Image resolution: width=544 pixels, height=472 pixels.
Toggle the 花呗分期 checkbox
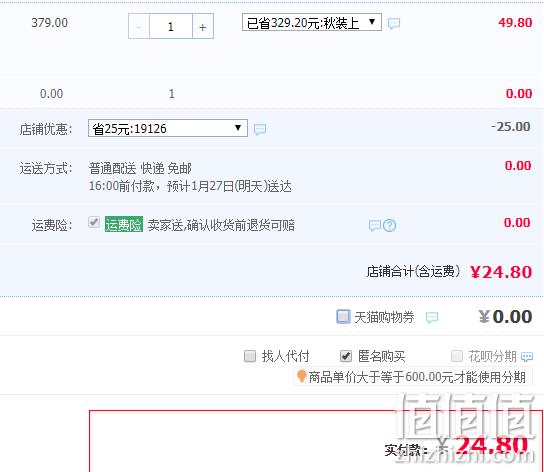[x=457, y=356]
